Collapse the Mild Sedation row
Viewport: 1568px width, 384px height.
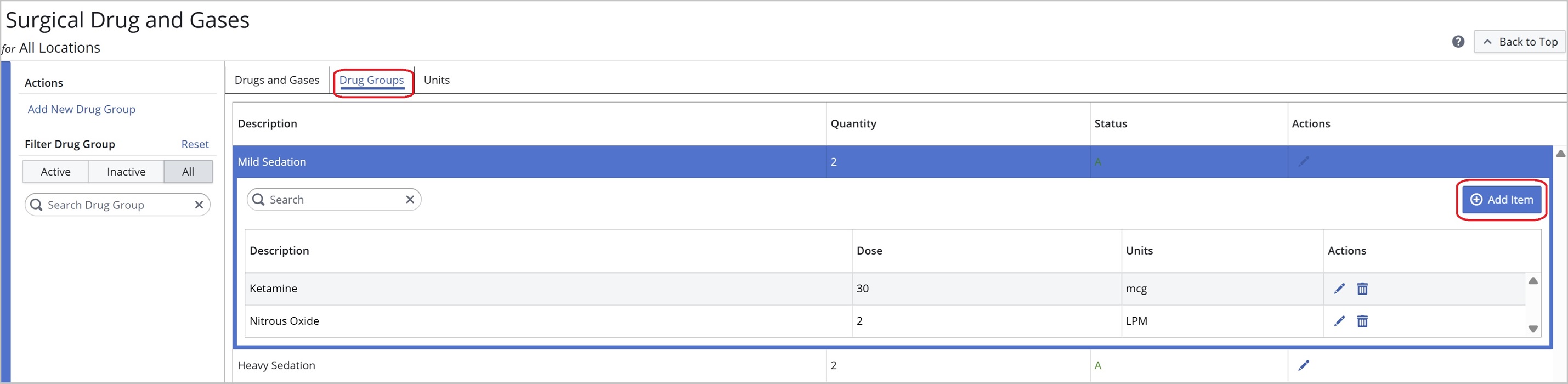pos(271,162)
